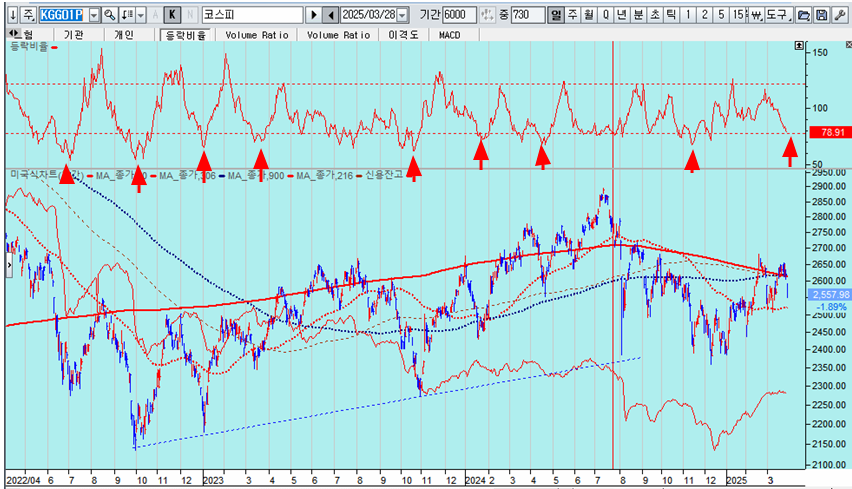The image size is (852, 489).
Task: Click the left-pointing arrow before date
Action: pos(330,15)
